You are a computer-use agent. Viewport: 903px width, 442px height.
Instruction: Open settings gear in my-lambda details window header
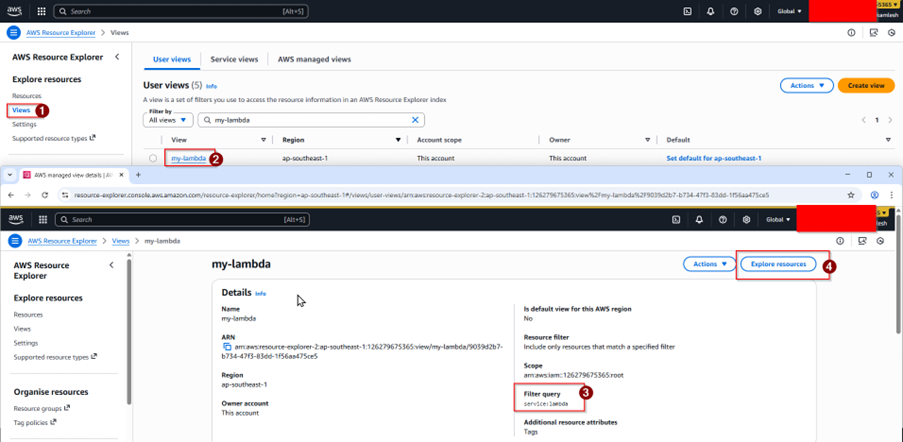tap(747, 219)
